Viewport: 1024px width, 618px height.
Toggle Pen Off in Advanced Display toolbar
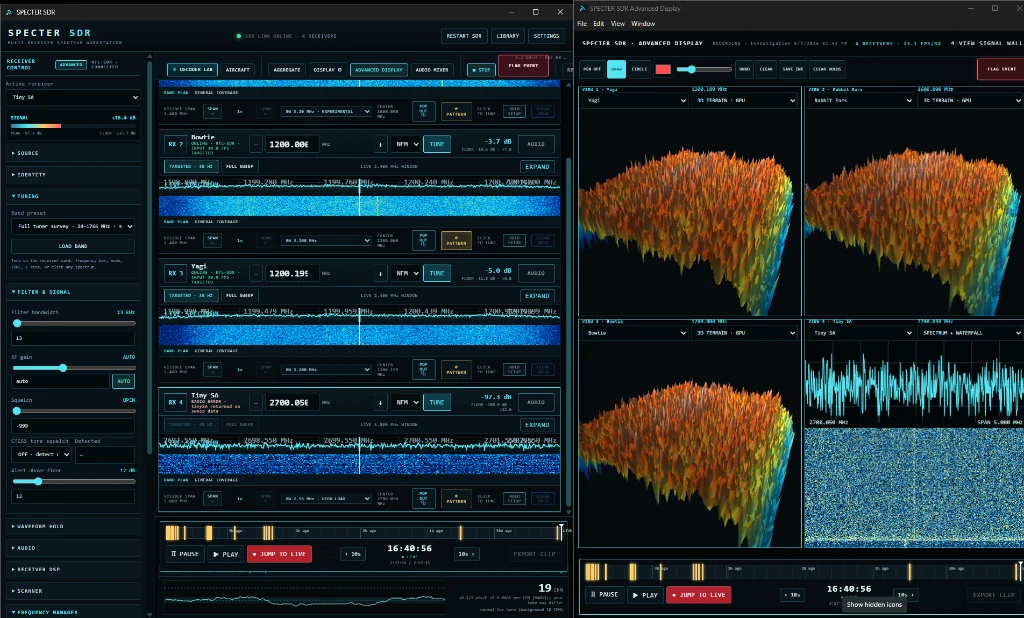[592, 69]
